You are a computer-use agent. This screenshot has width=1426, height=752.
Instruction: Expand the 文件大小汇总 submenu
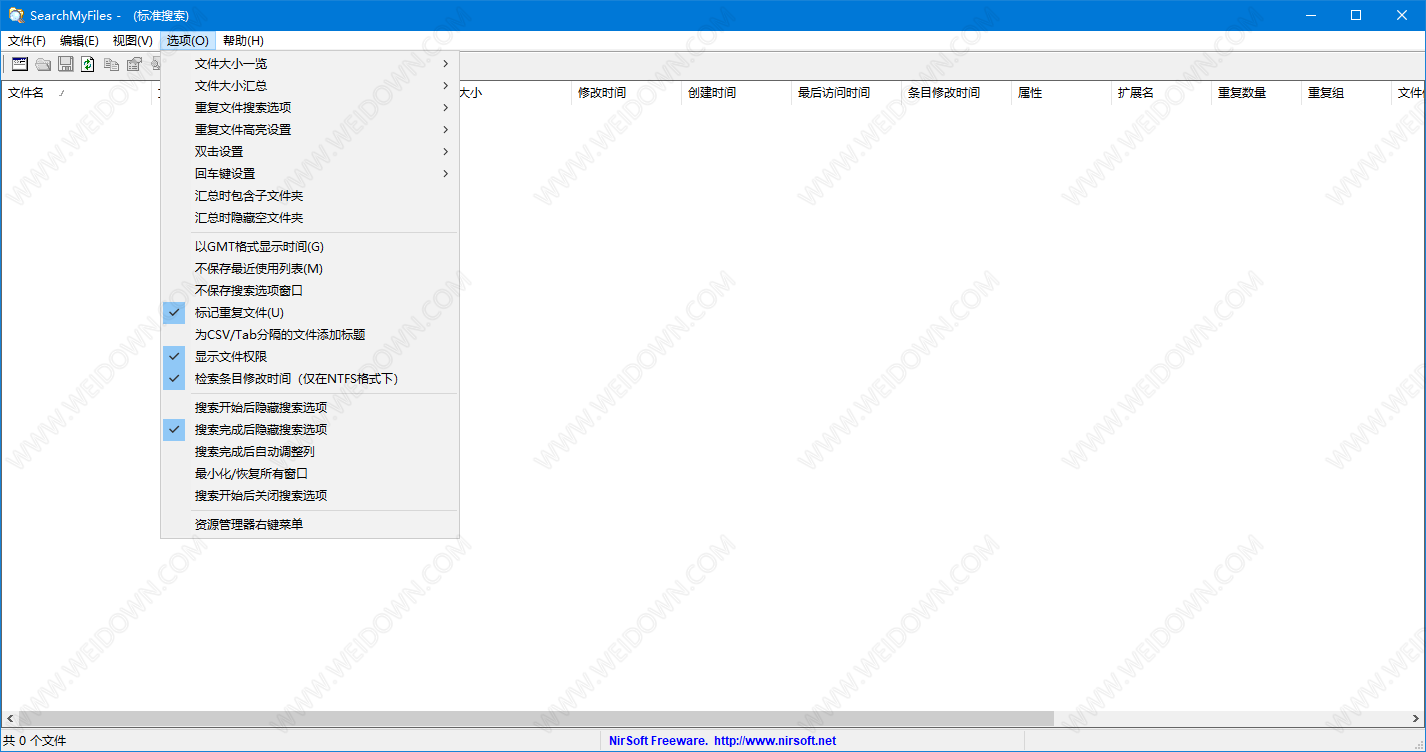click(x=310, y=85)
